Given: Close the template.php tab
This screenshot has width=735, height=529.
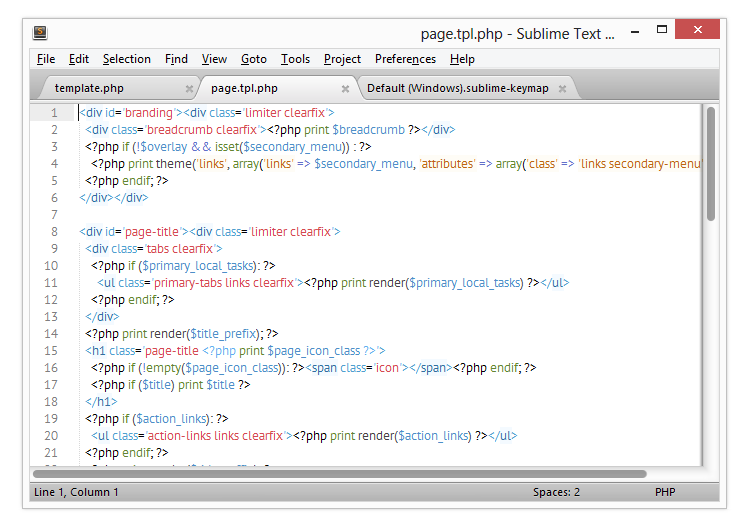Looking at the screenshot, I should (189, 89).
